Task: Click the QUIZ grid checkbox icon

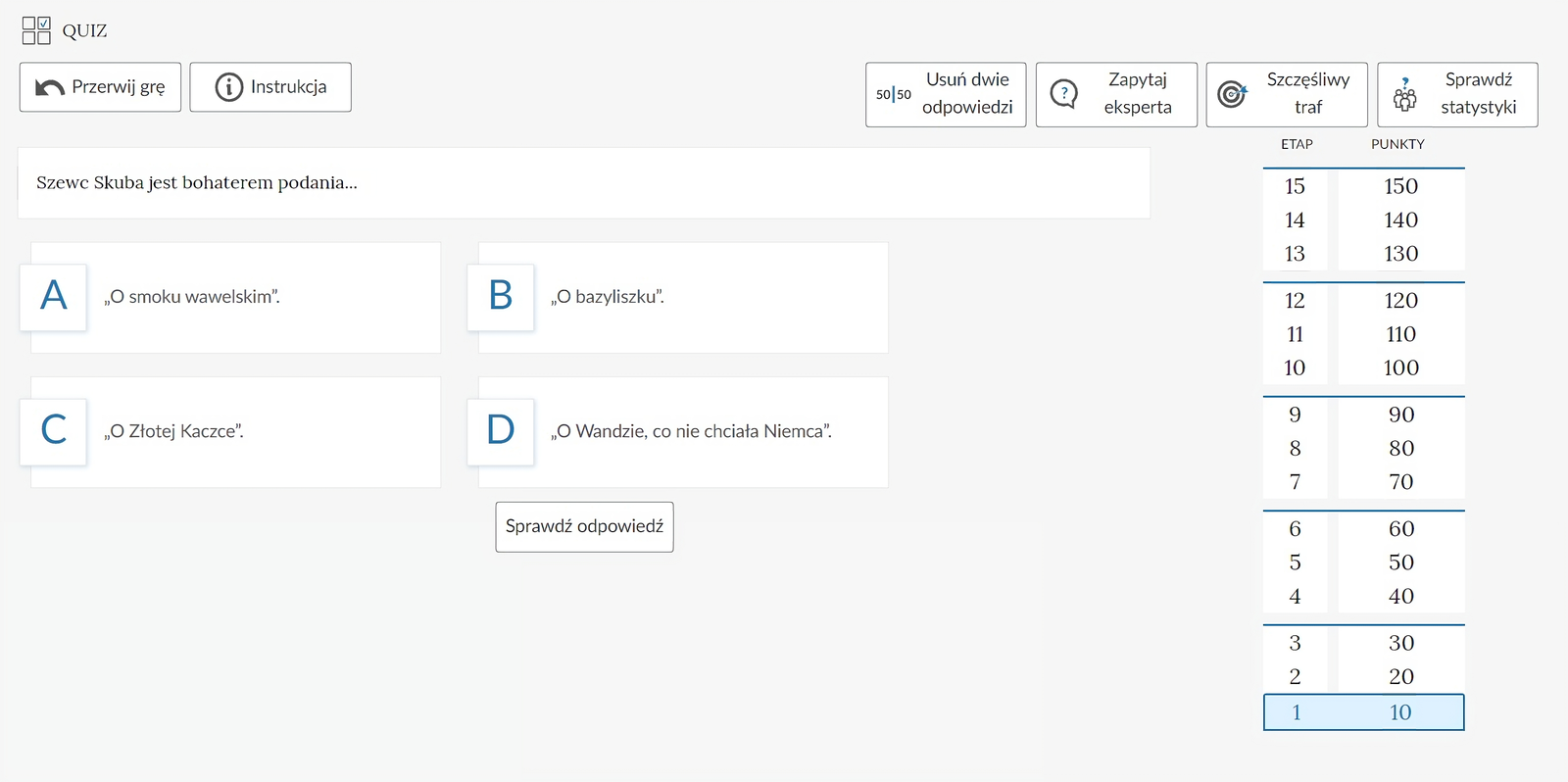Action: pyautogui.click(x=36, y=30)
